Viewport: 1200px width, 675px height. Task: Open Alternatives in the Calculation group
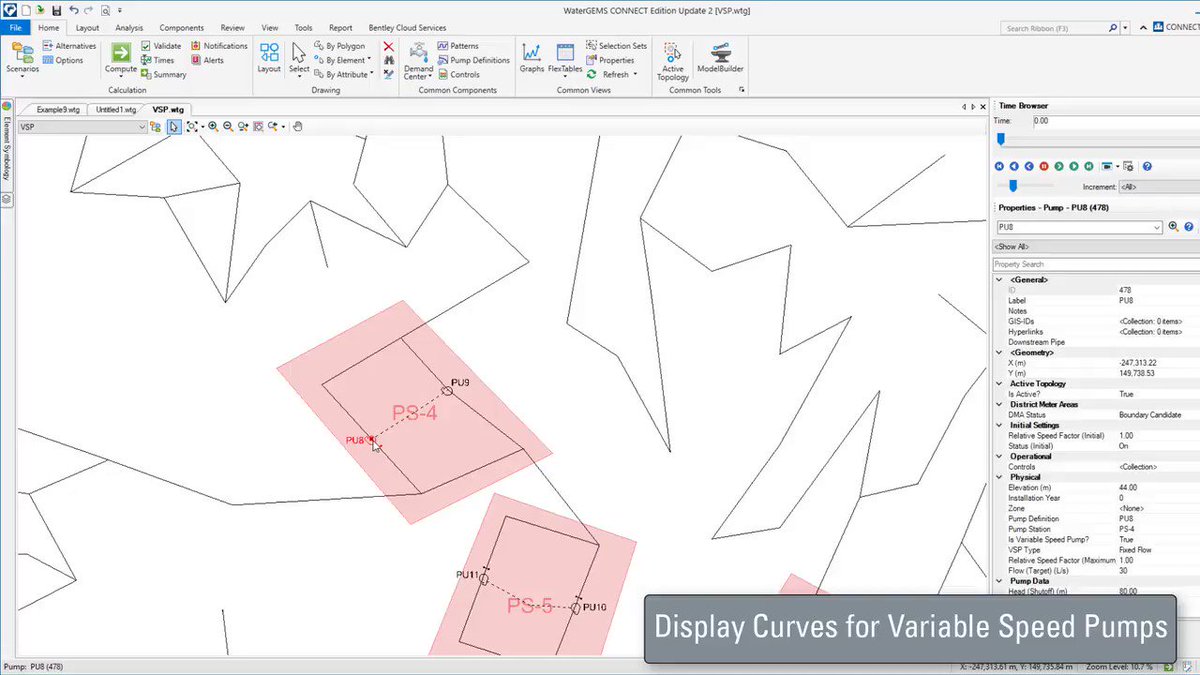click(x=69, y=46)
